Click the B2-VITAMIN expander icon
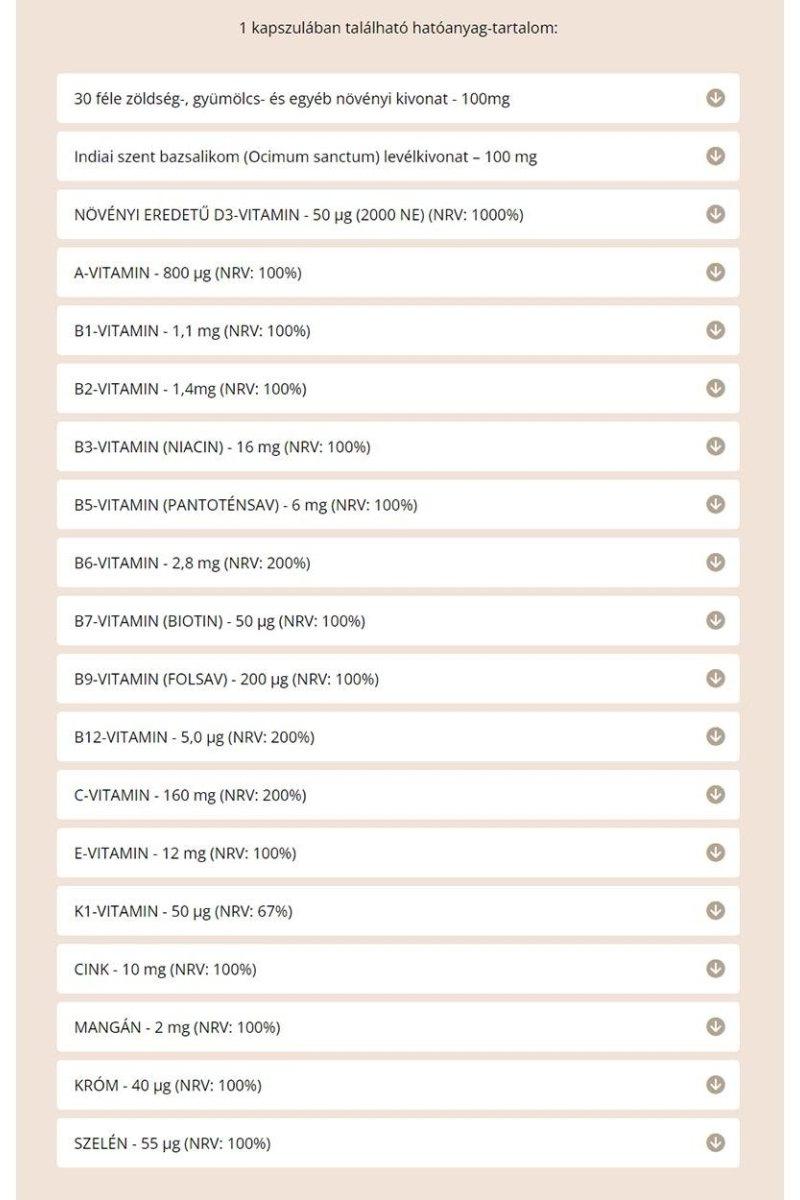 coord(713,388)
